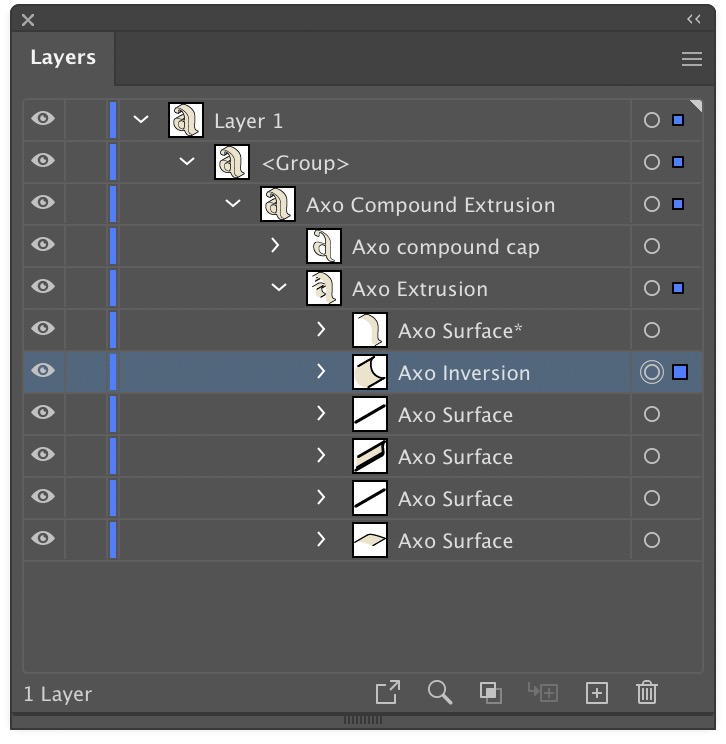Open the Layers panel hamburger menu
Image resolution: width=726 pixels, height=744 pixels.
pyautogui.click(x=691, y=59)
